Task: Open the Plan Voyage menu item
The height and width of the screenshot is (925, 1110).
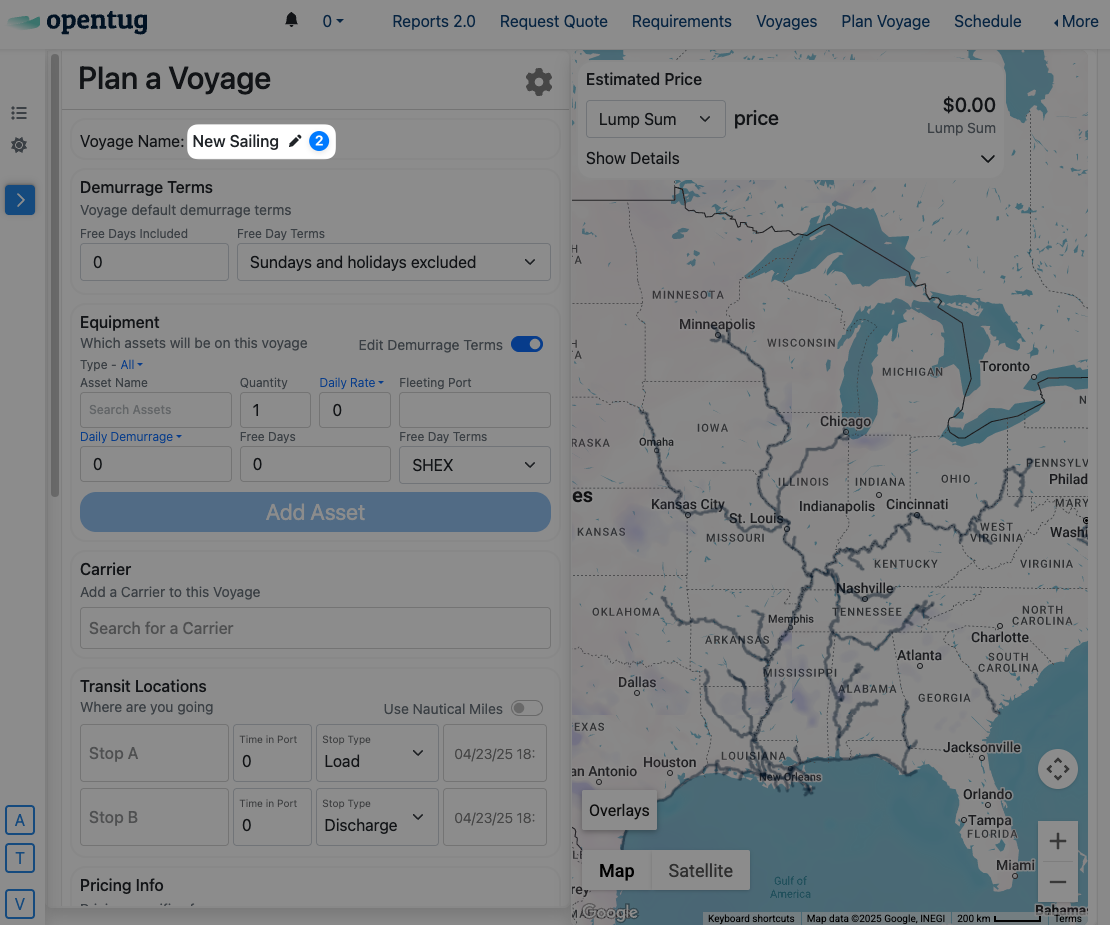Action: pyautogui.click(x=885, y=21)
